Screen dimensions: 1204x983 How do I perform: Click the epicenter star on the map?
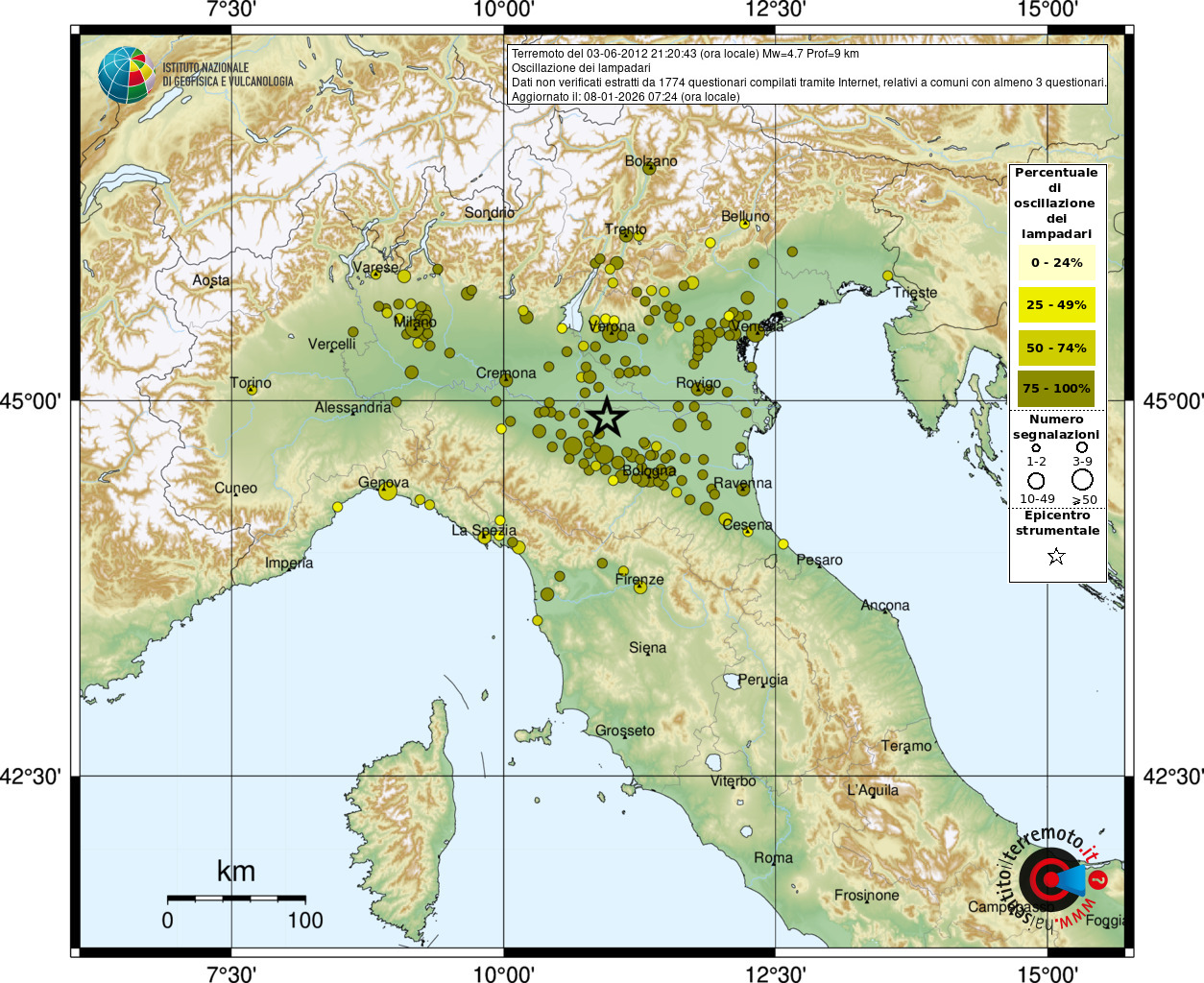(x=607, y=418)
